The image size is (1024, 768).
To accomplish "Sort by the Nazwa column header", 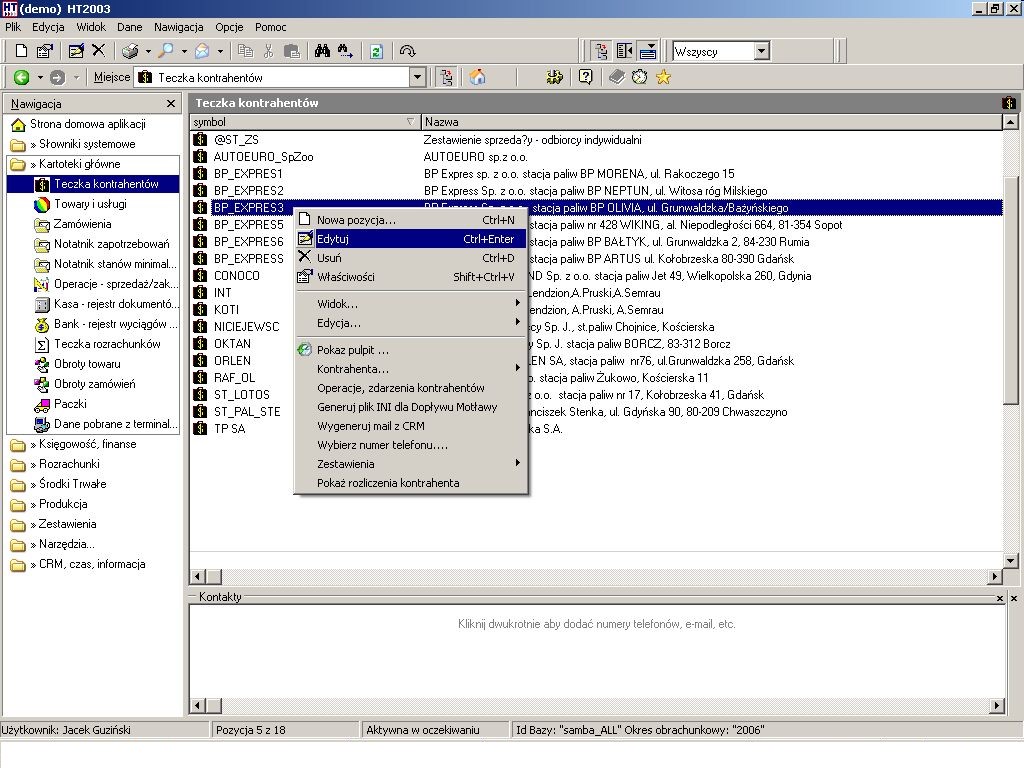I will [711, 121].
